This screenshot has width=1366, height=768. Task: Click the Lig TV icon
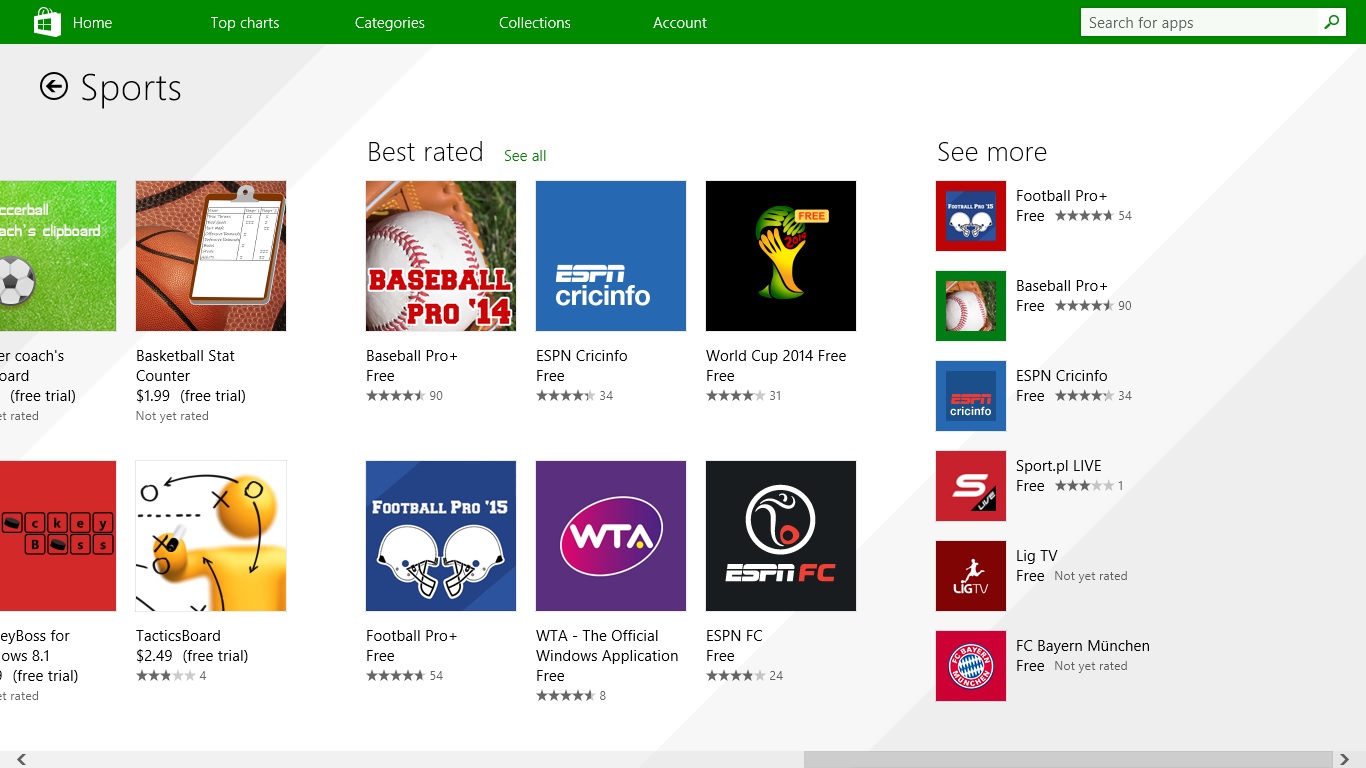click(x=971, y=576)
